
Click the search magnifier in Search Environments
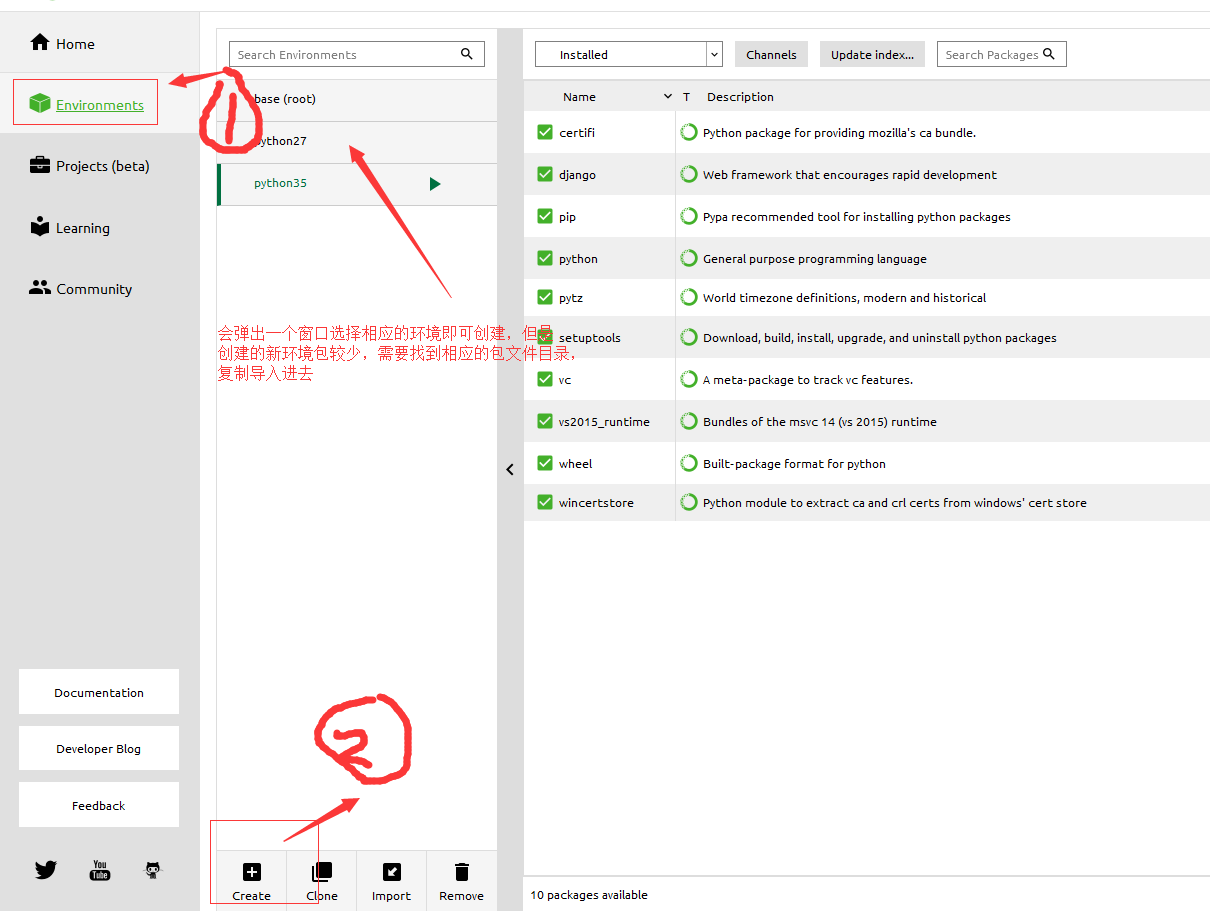[467, 54]
